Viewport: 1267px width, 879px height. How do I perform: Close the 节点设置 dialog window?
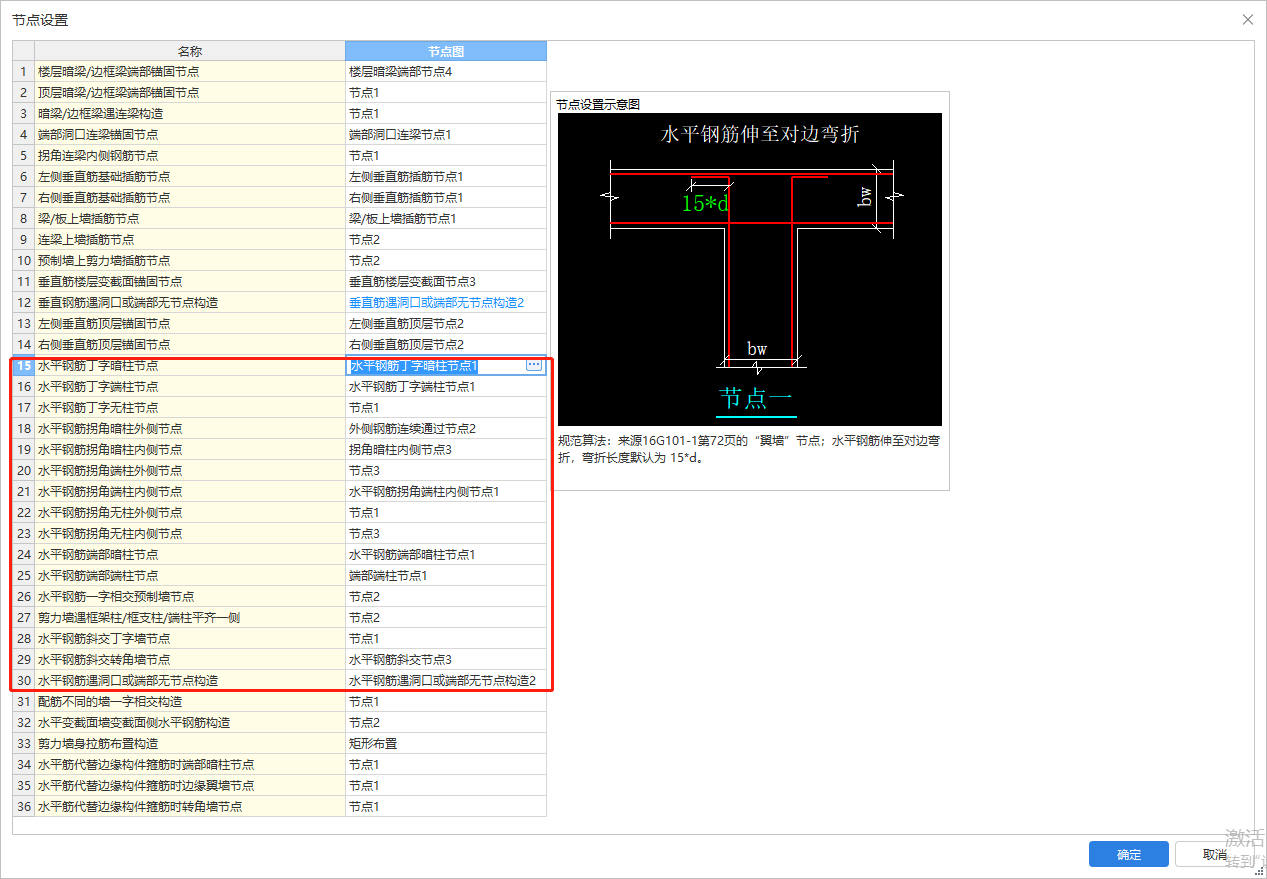[1247, 19]
